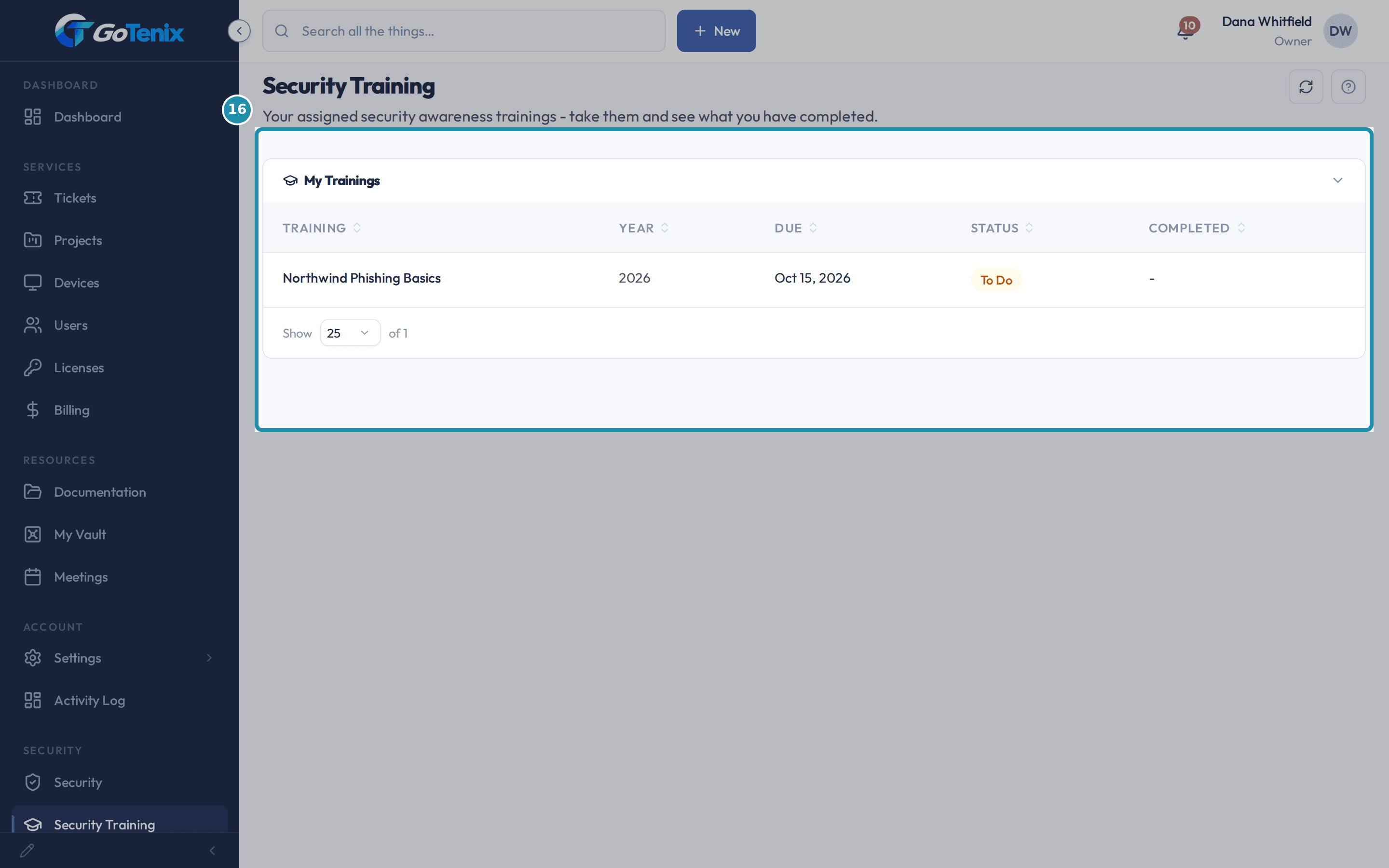Click the Dana Whitfield user name
Screen dimensions: 1389x868
(x=1266, y=22)
